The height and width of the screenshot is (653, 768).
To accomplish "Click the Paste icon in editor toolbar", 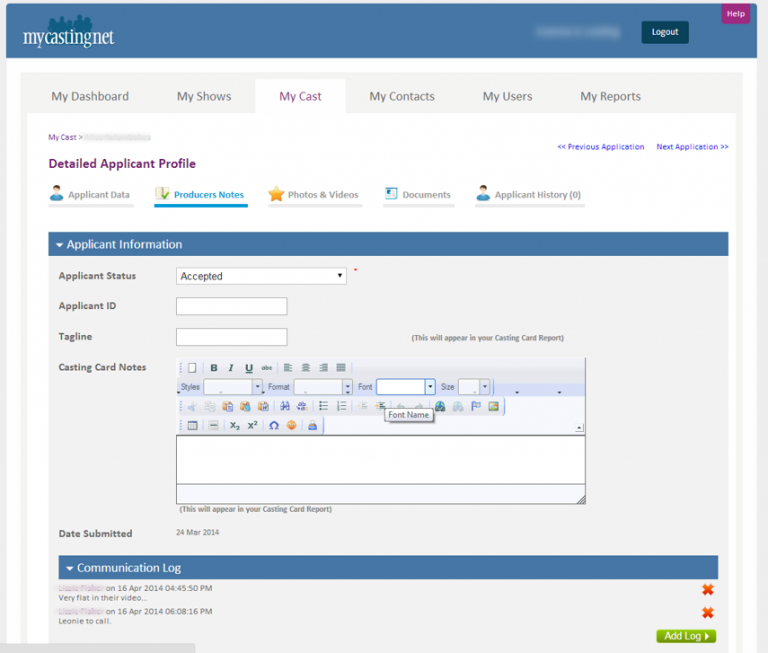I will pyautogui.click(x=227, y=406).
